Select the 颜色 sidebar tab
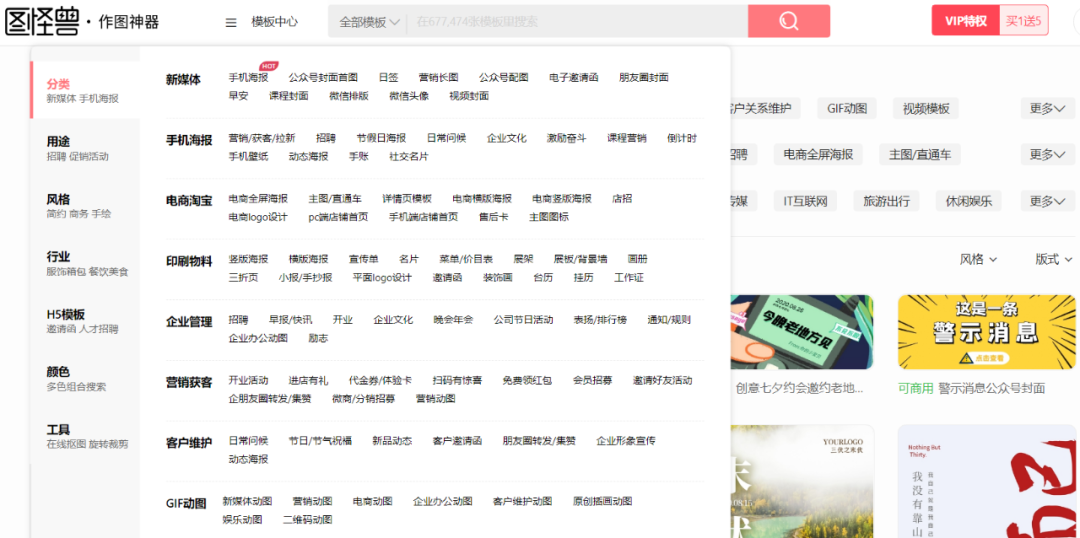This screenshot has width=1080, height=538. pos(85,378)
